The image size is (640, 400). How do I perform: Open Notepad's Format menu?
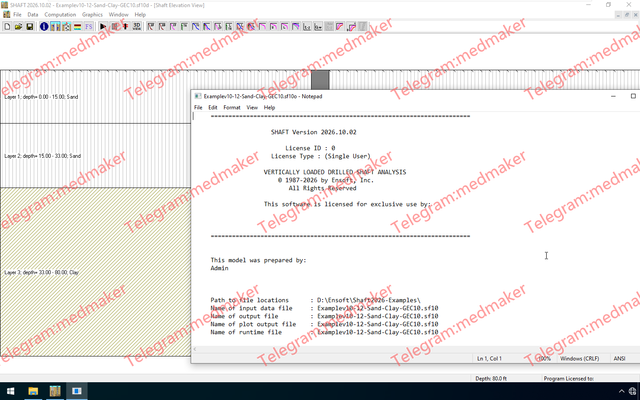[x=232, y=107]
